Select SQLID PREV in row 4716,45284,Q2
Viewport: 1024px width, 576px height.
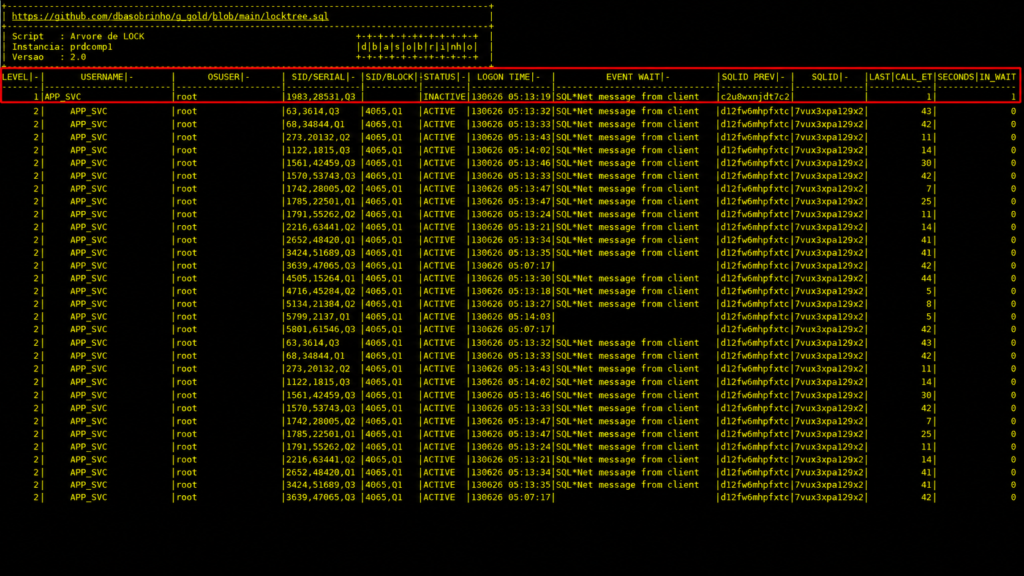pos(755,291)
